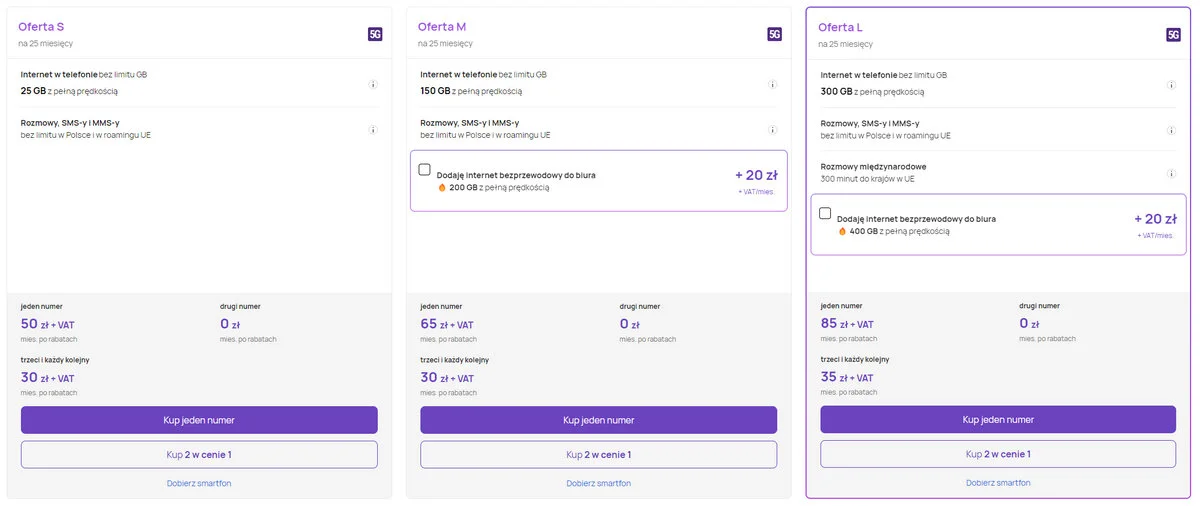
Task: Click the 85 zł + VAT price
Action: (847, 324)
